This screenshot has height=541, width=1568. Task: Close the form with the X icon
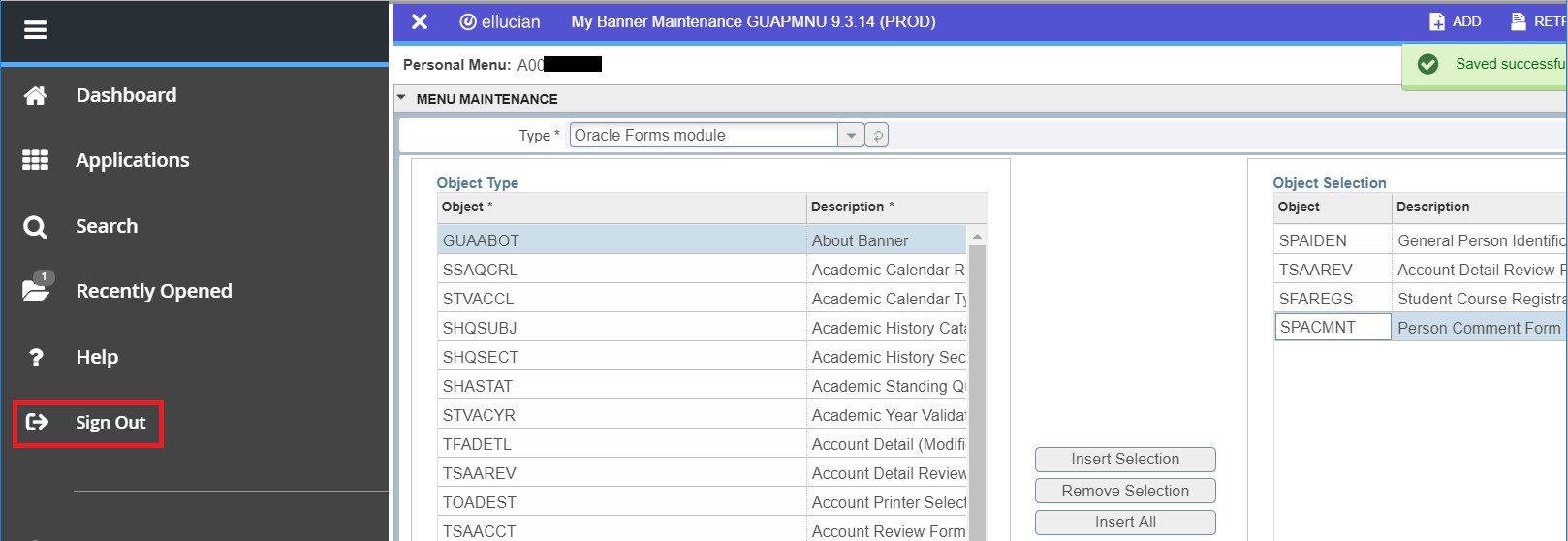[x=420, y=21]
